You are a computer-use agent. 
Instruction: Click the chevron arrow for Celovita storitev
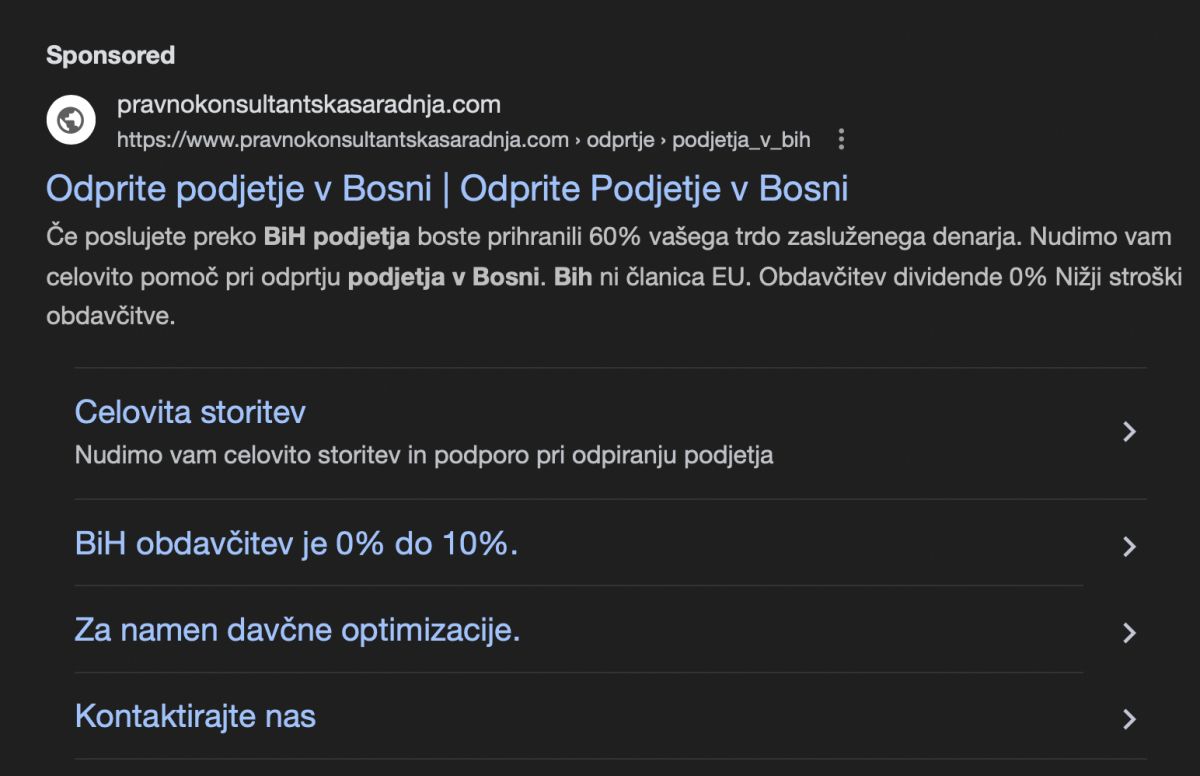[1130, 432]
